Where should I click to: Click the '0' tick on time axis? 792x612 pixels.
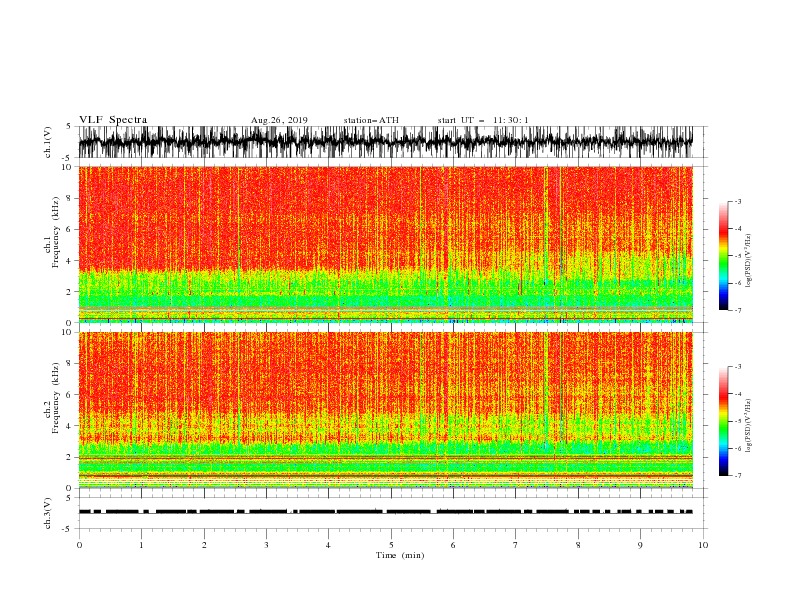[x=79, y=545]
